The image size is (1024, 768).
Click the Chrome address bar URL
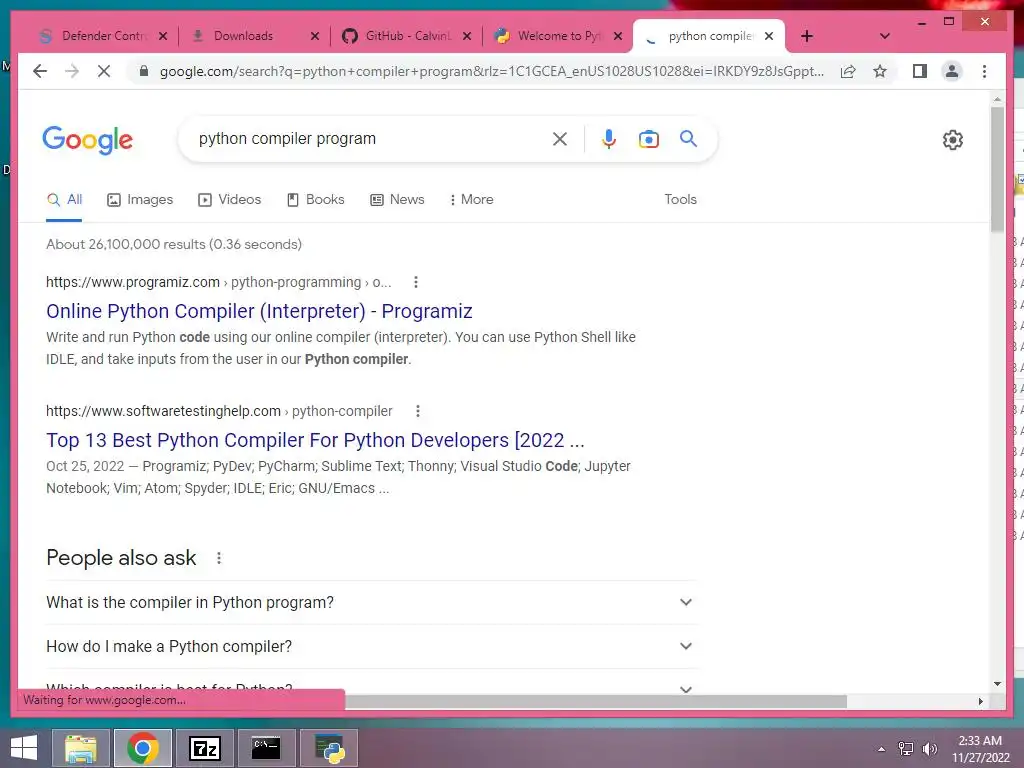(491, 71)
